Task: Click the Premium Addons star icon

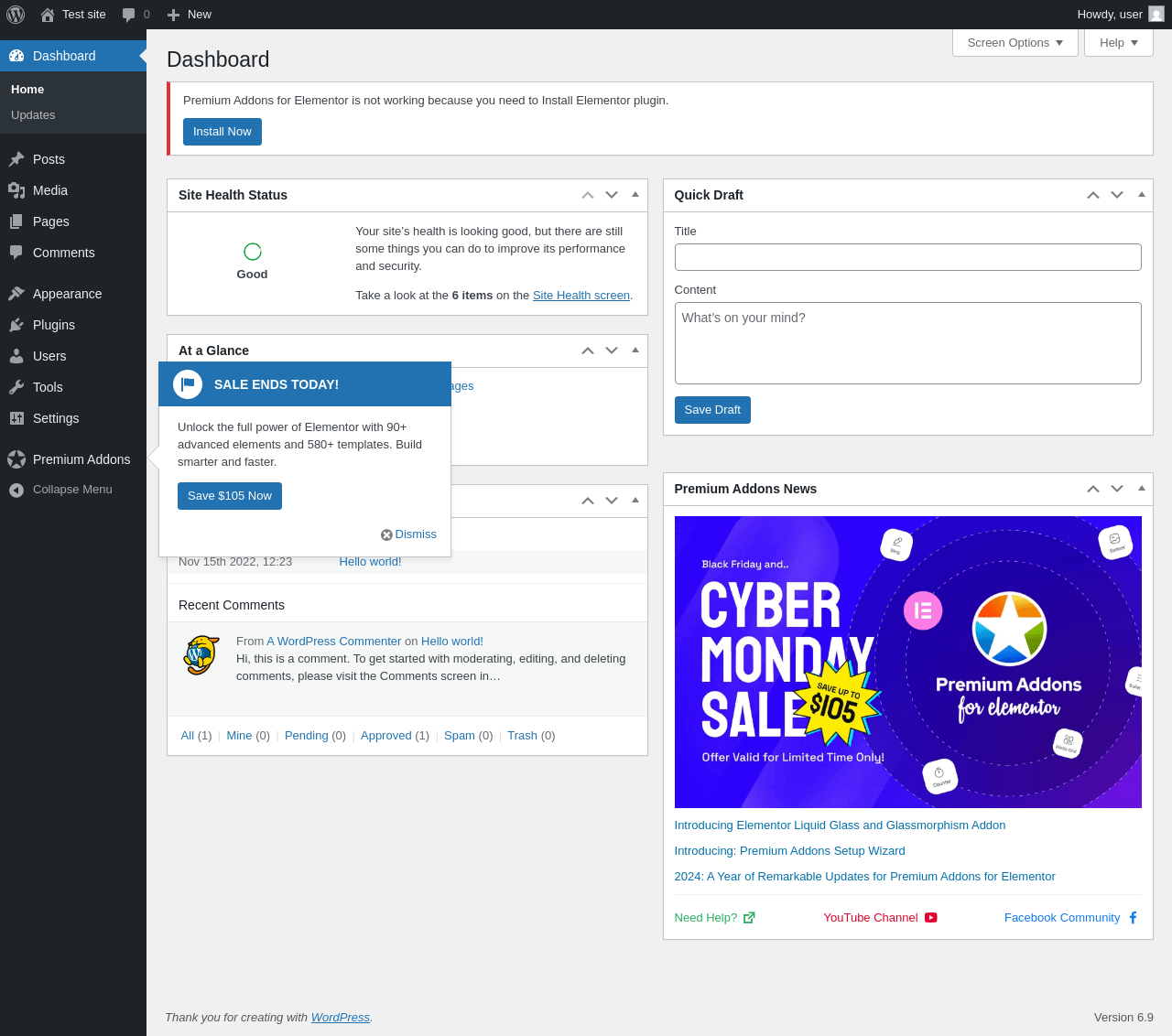Action: click(x=16, y=459)
